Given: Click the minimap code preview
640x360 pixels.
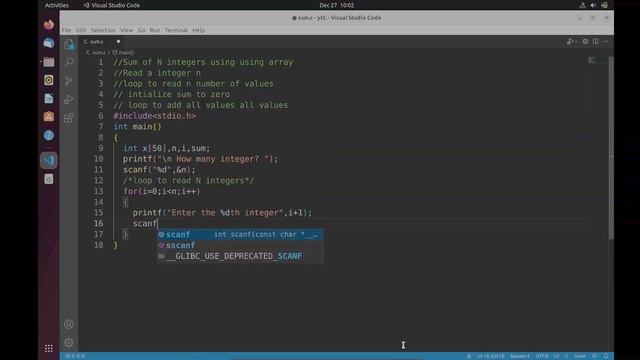Looking at the screenshot, I should [x=597, y=60].
